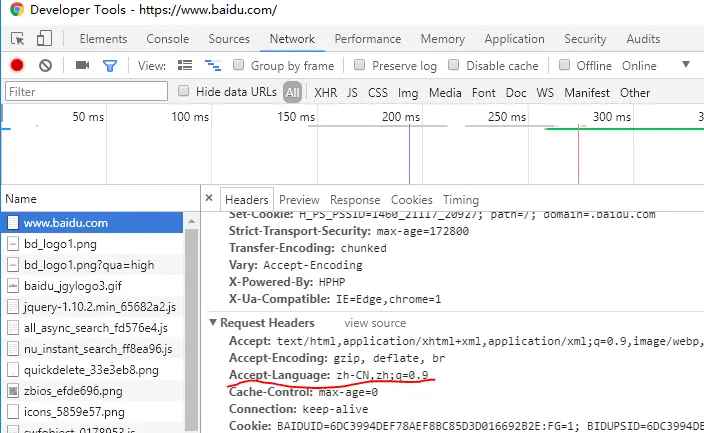Viewport: 704px width, 433px height.
Task: Click the icon beside baidu_jgylogo3.gif
Action: point(13,286)
